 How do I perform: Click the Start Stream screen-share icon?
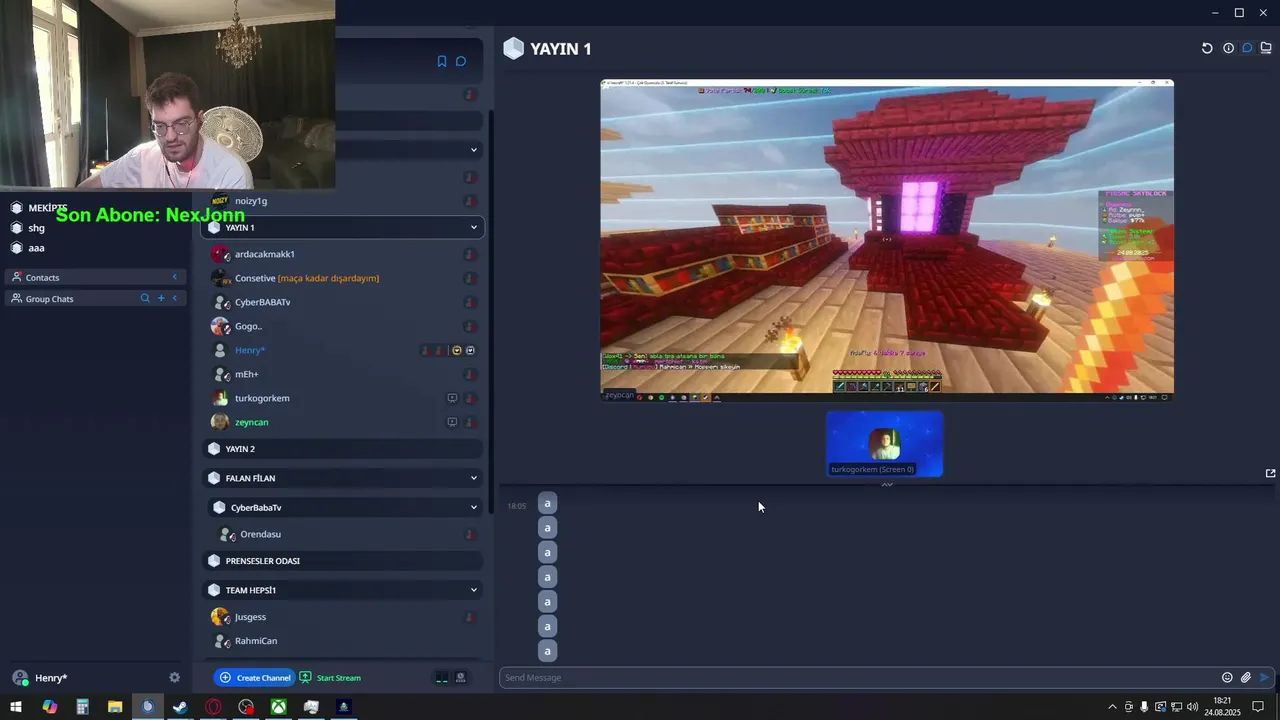[306, 678]
